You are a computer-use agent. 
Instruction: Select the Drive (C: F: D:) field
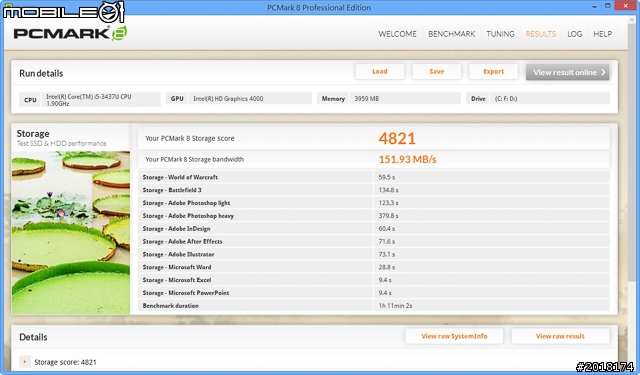click(x=550, y=98)
